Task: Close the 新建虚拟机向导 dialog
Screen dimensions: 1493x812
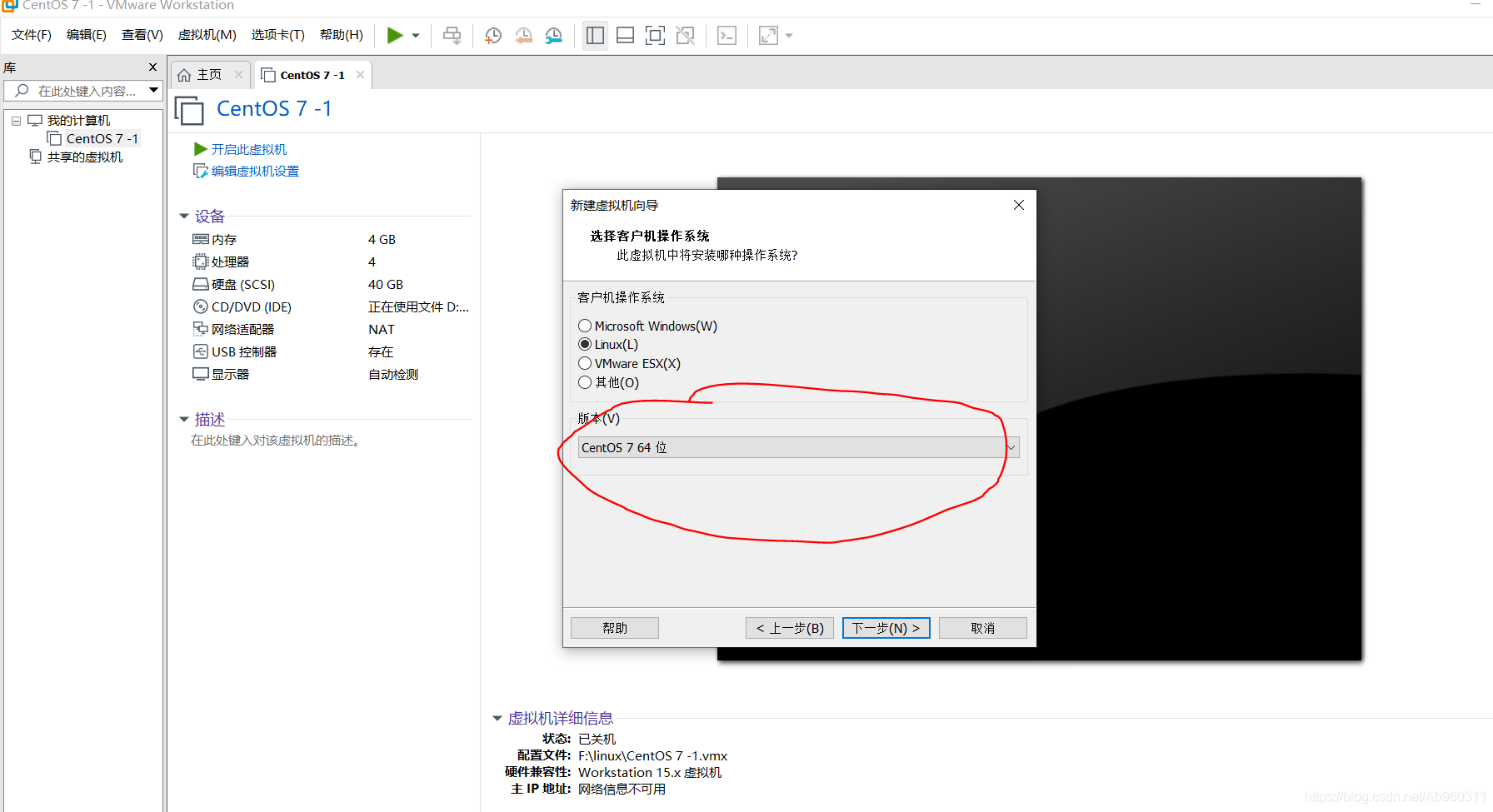Action: click(x=1018, y=205)
